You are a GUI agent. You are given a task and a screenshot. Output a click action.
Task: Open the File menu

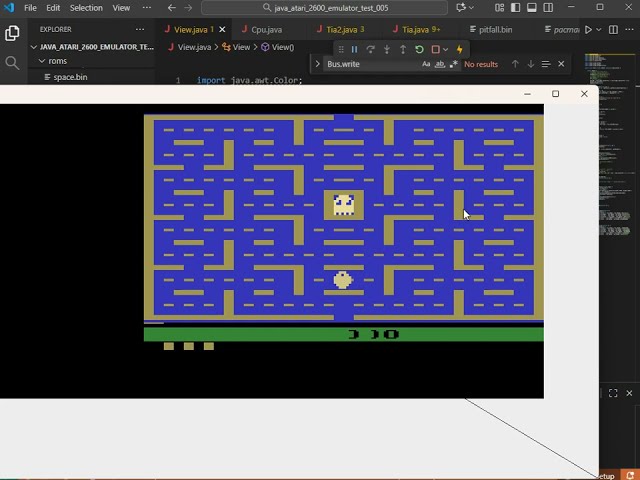30,8
